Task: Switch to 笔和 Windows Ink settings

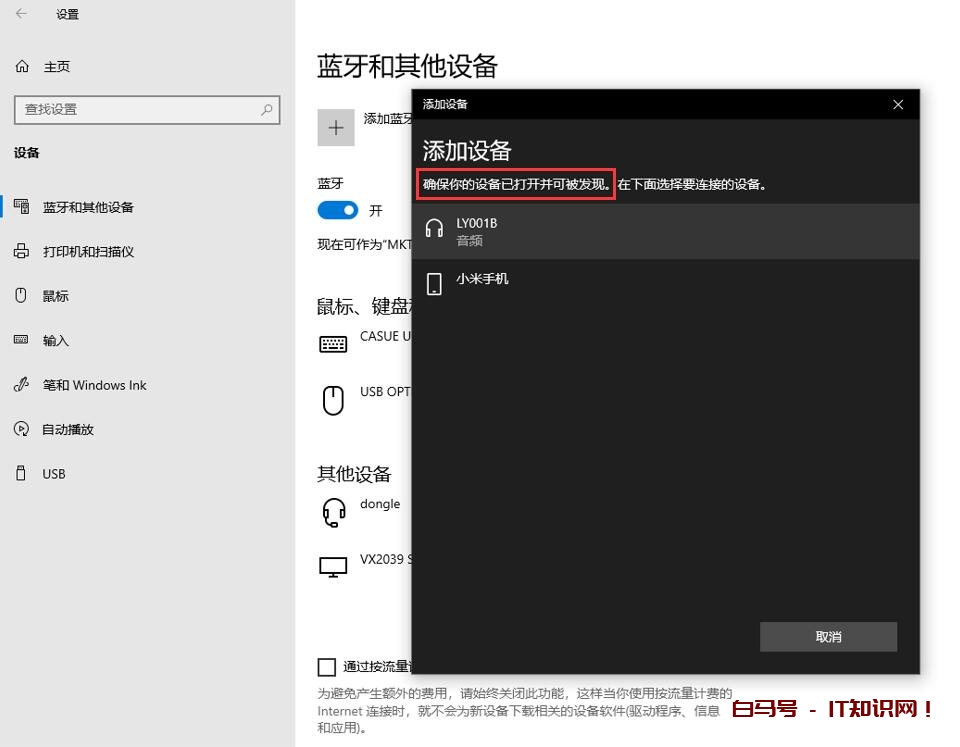Action: point(94,385)
